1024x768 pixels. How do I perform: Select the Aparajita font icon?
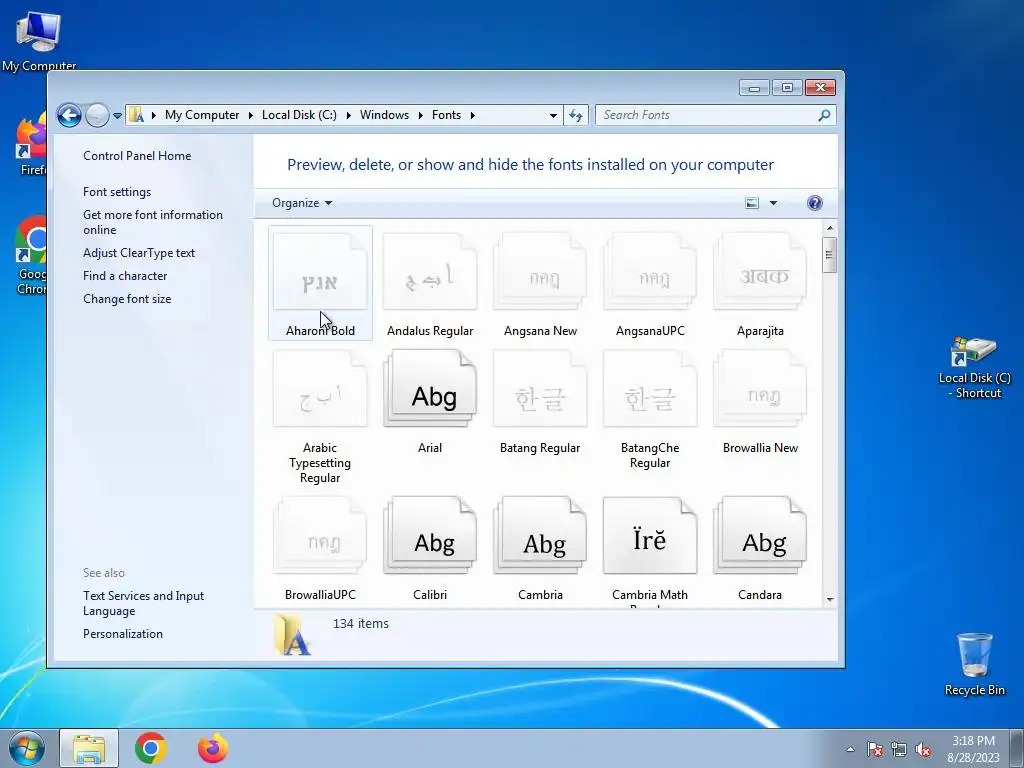click(760, 272)
